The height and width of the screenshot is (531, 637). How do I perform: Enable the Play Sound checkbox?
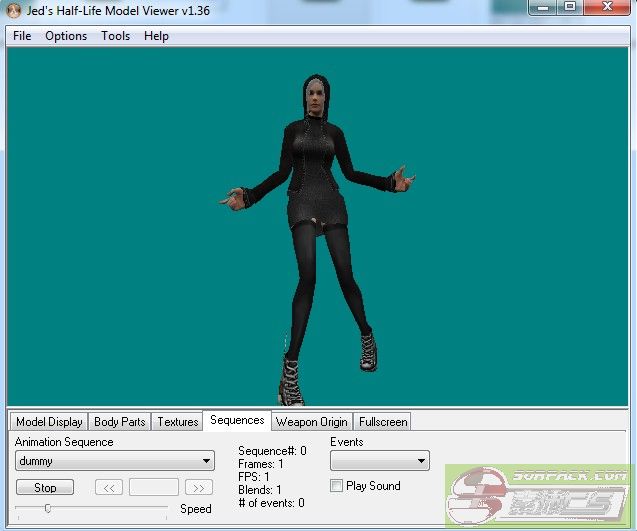click(337, 486)
